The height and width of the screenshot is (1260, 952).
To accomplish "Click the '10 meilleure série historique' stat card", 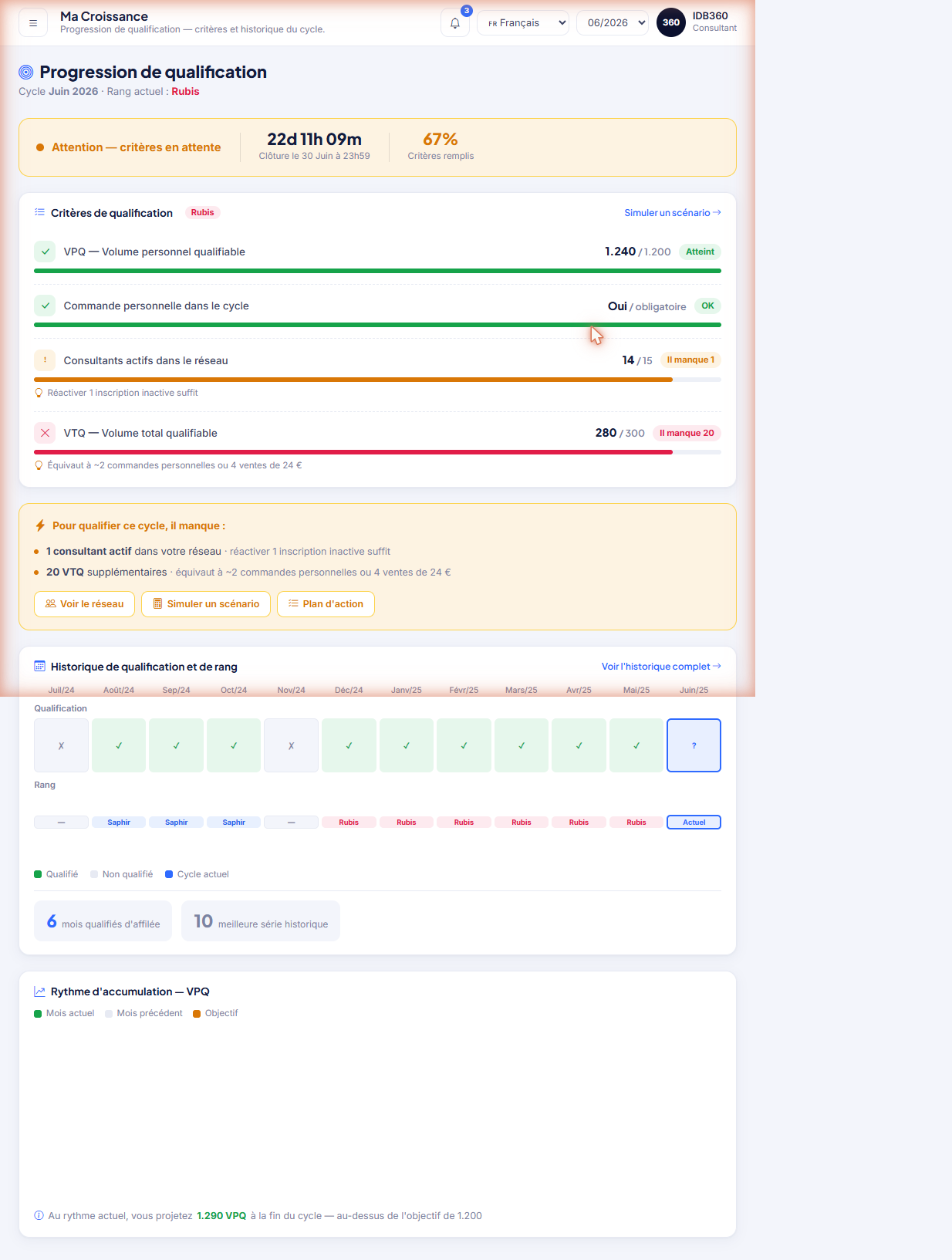I will [x=261, y=921].
